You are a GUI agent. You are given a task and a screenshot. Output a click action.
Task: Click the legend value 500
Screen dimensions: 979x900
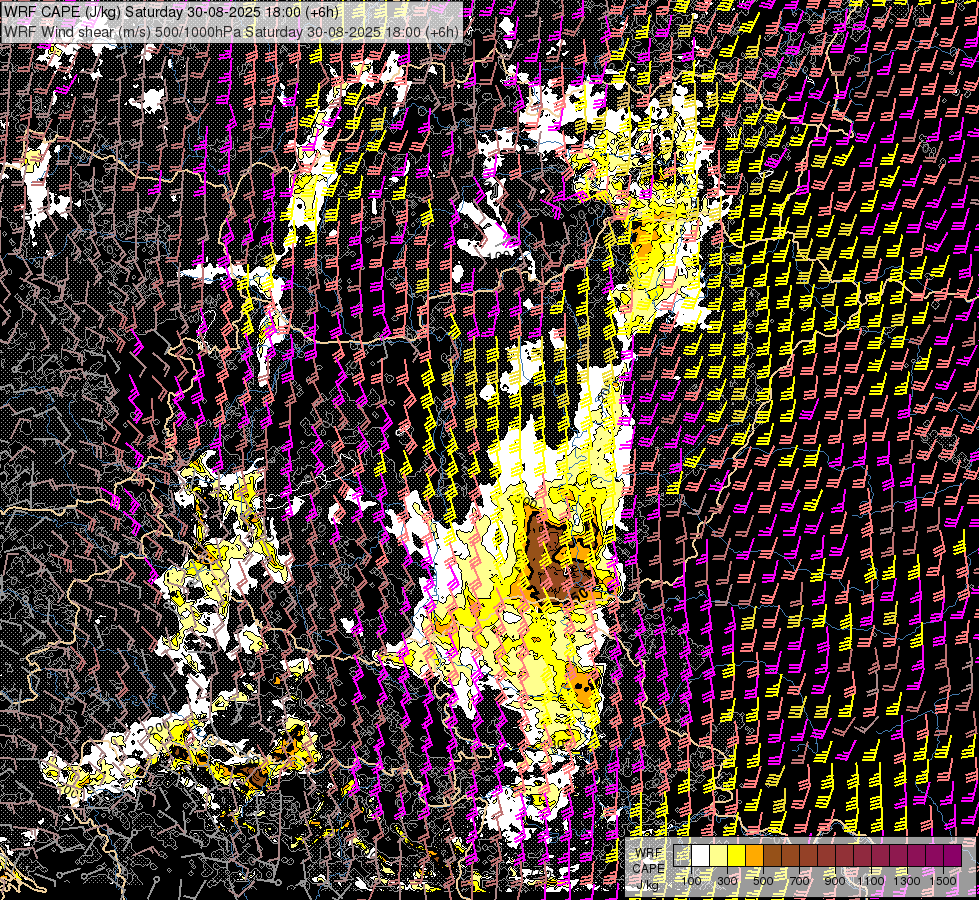[x=763, y=881]
